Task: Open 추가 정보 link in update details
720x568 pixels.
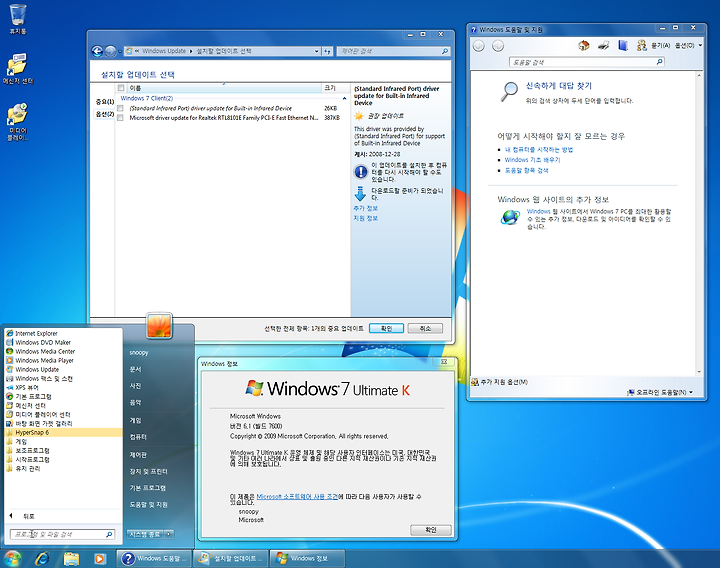Action: pyautogui.click(x=366, y=208)
